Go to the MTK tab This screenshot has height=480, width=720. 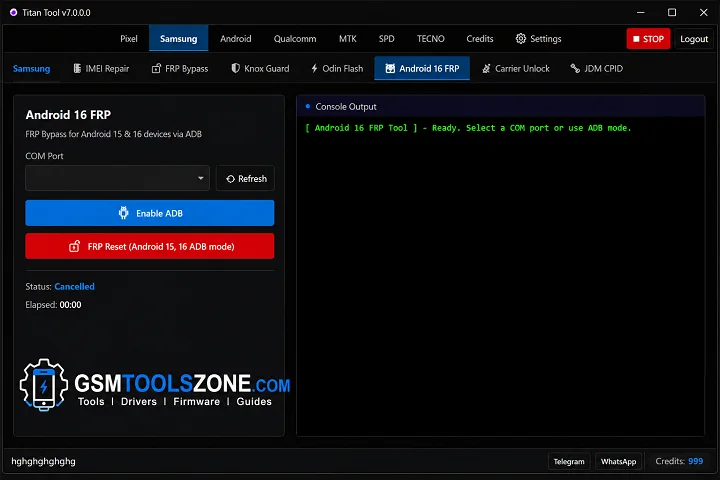click(x=348, y=39)
